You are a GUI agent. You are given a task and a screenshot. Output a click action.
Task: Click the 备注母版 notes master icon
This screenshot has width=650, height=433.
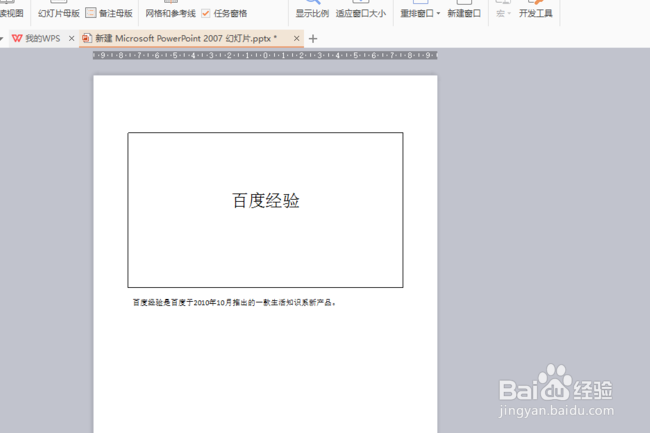pos(90,13)
